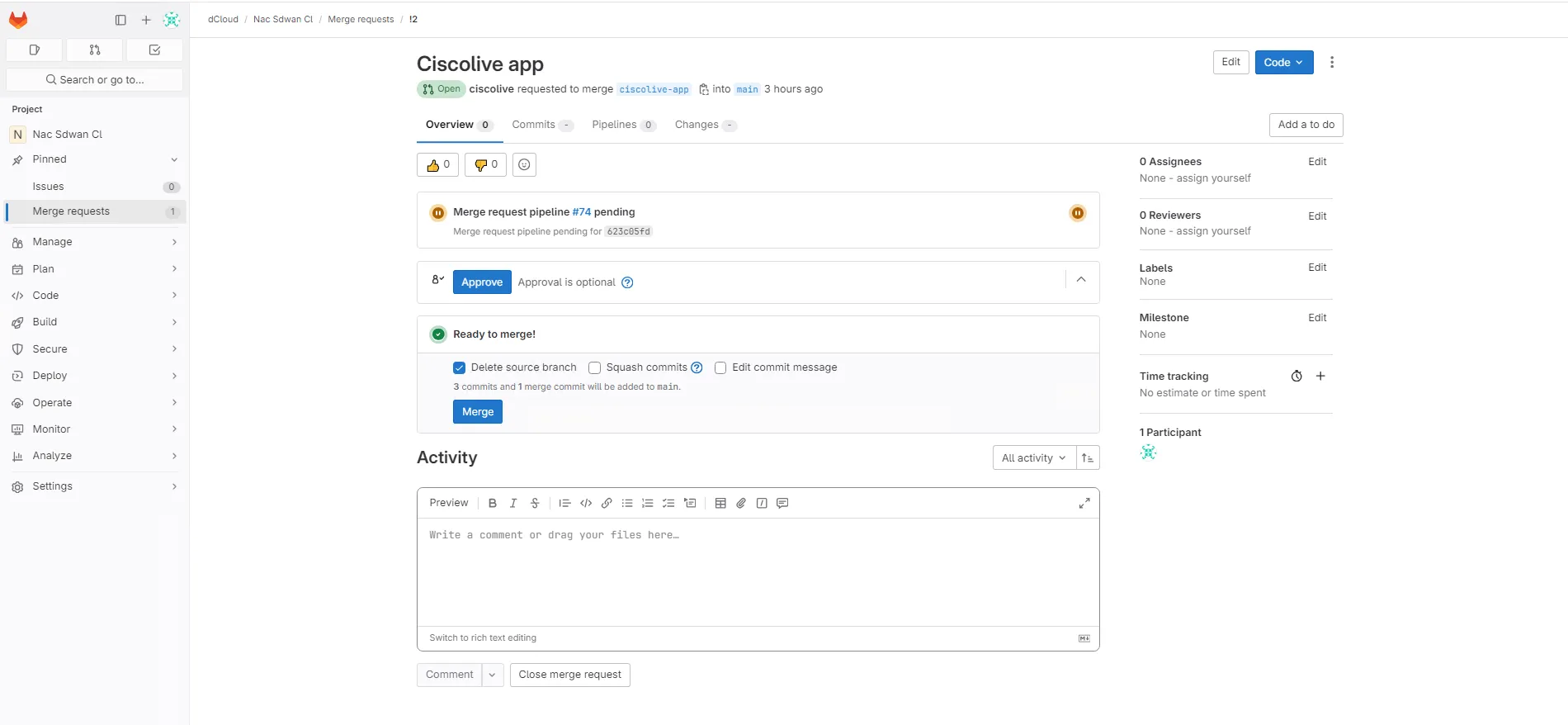Switch to the Commits tab
Screen dimensions: 1568x725
(x=532, y=125)
